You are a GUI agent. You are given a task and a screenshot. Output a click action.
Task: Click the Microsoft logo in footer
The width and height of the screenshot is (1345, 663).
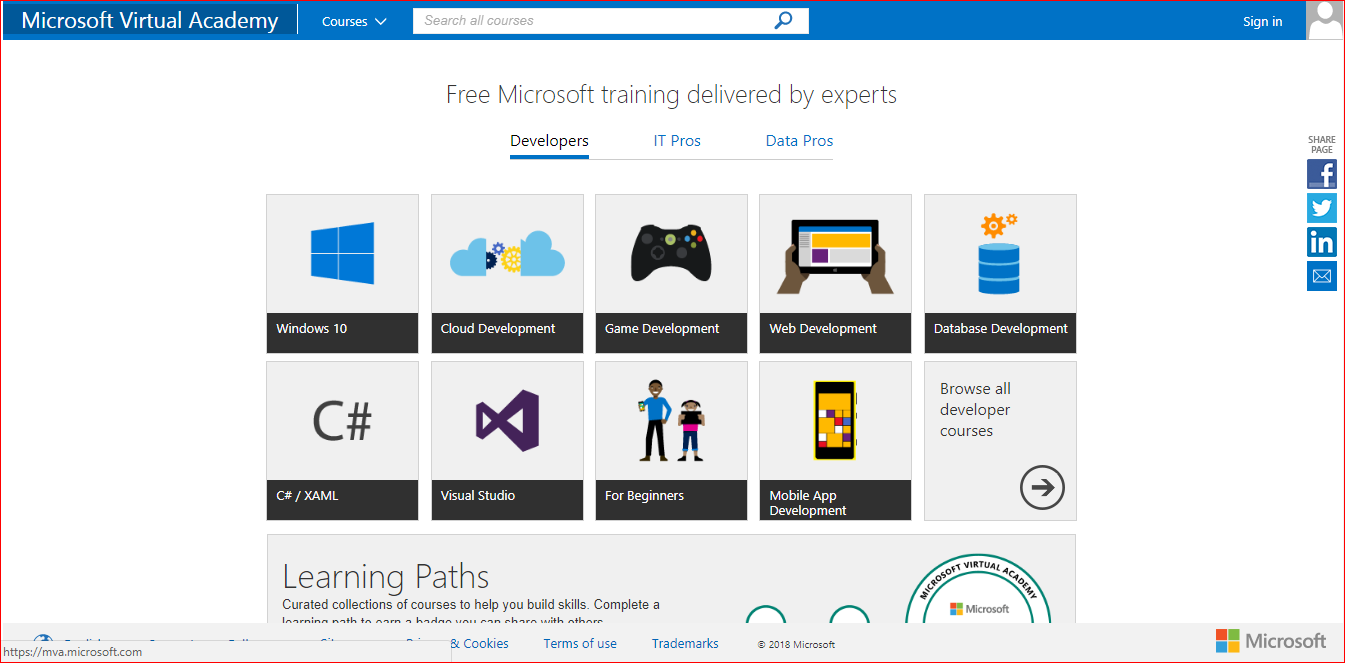(1271, 641)
